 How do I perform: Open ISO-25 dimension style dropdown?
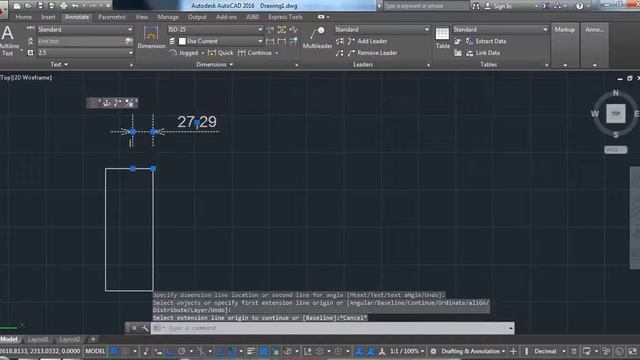215,29
